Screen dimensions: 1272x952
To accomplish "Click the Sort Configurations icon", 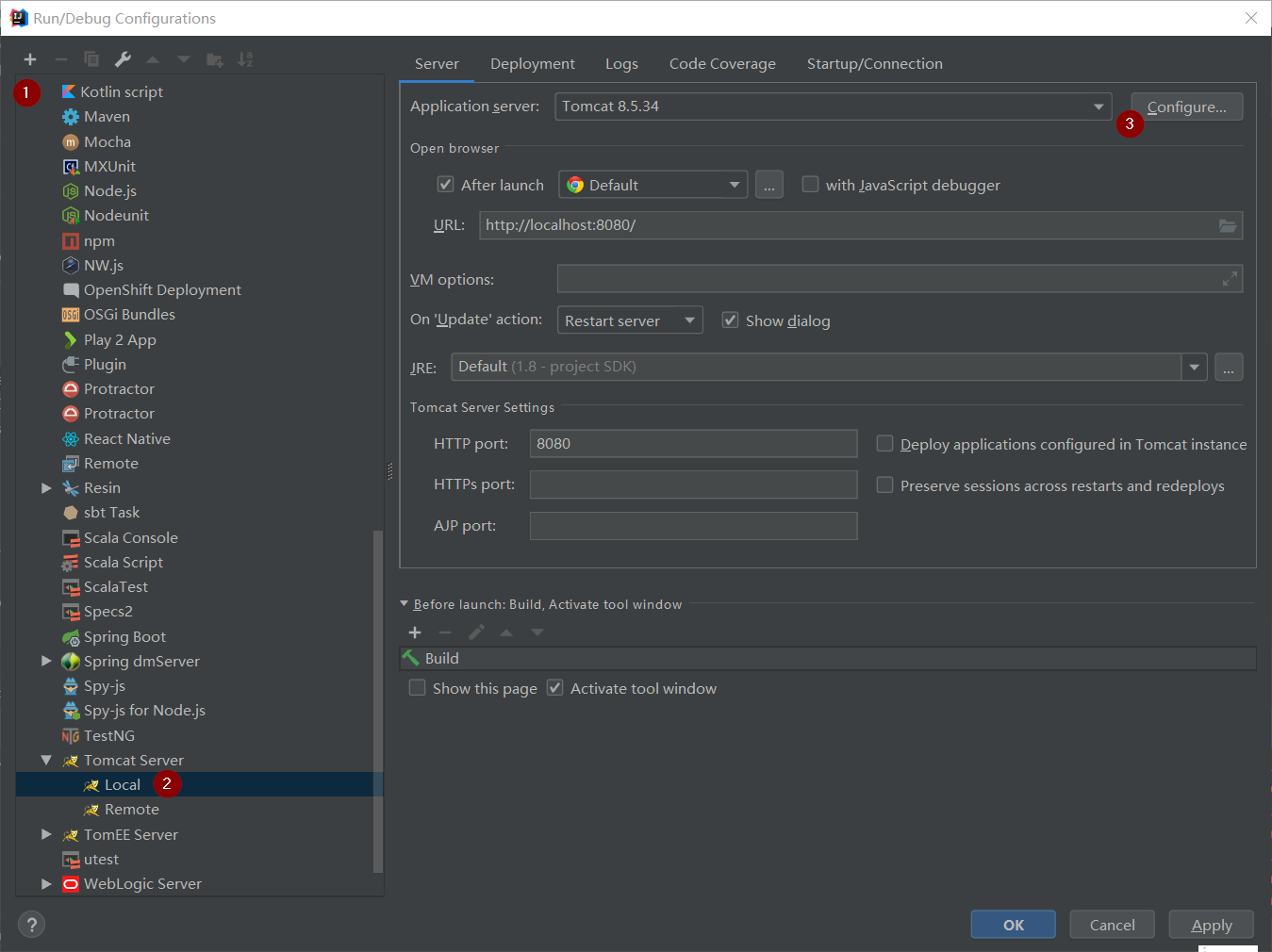I will (x=245, y=59).
